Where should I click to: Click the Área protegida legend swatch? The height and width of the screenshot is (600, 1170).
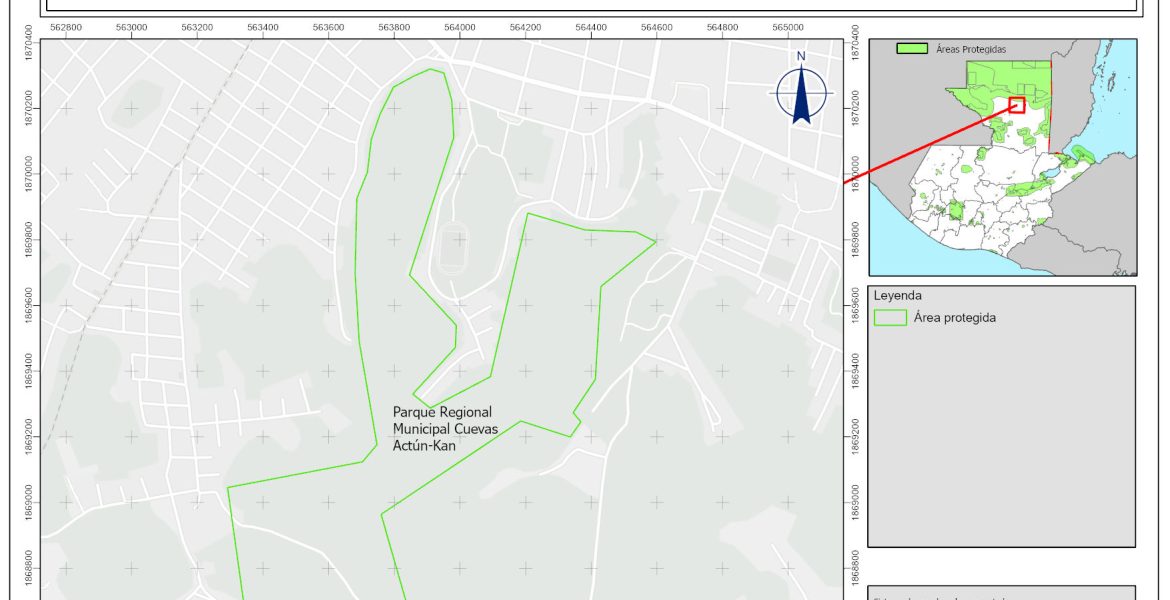pos(889,318)
